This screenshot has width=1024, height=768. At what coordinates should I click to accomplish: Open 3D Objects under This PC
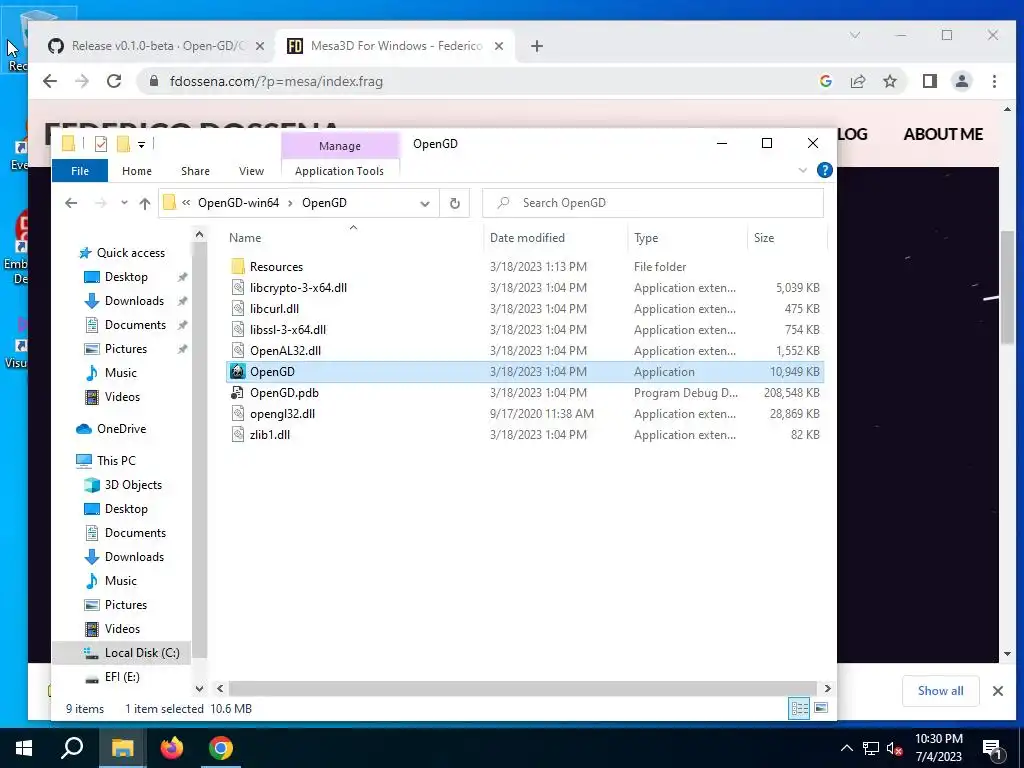(133, 485)
